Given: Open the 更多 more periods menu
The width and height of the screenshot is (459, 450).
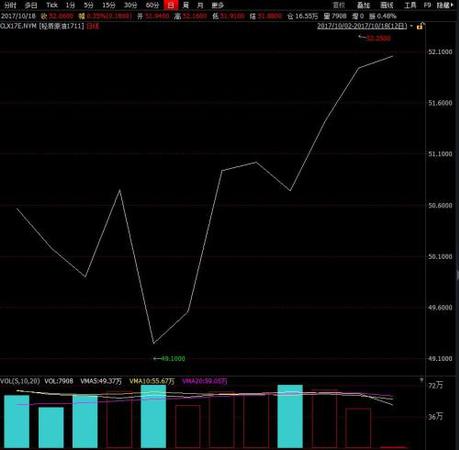Looking at the screenshot, I should coord(218,5).
